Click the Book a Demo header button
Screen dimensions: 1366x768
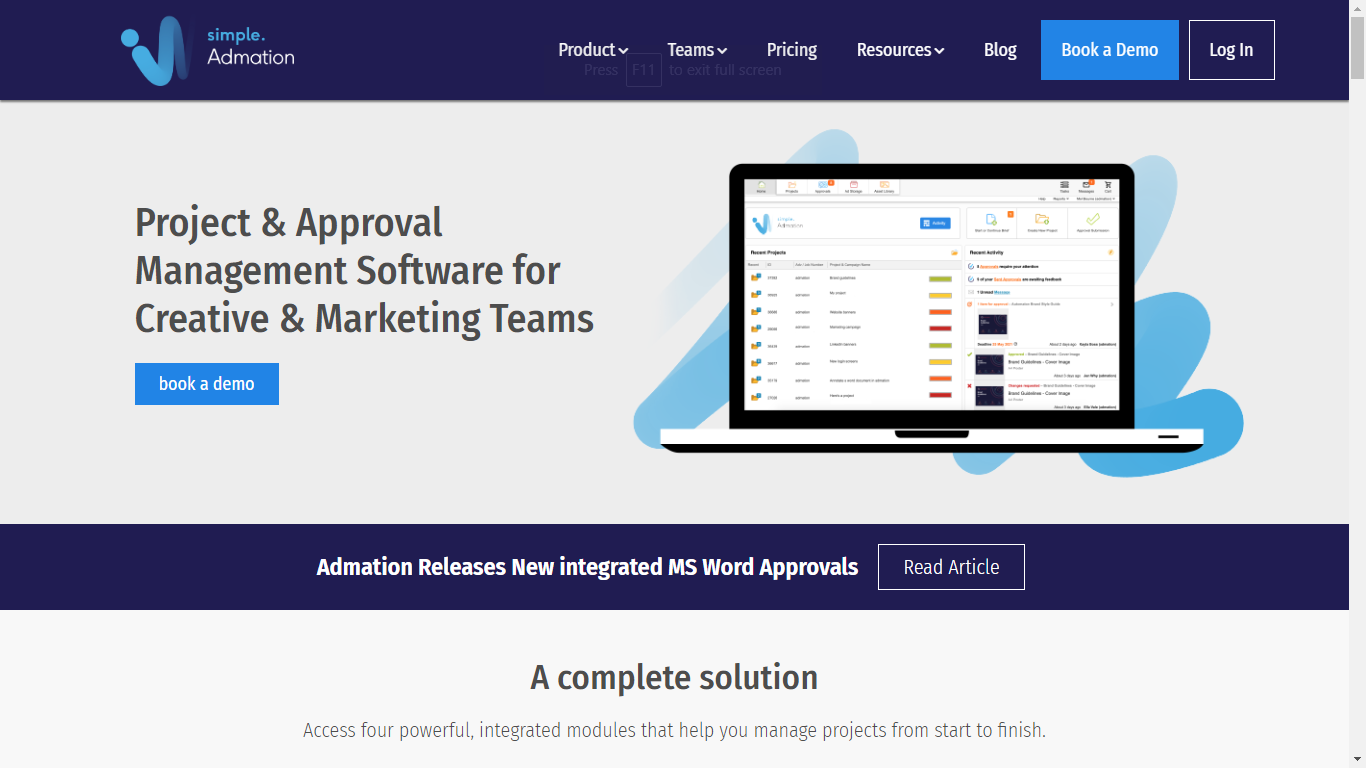point(1110,50)
